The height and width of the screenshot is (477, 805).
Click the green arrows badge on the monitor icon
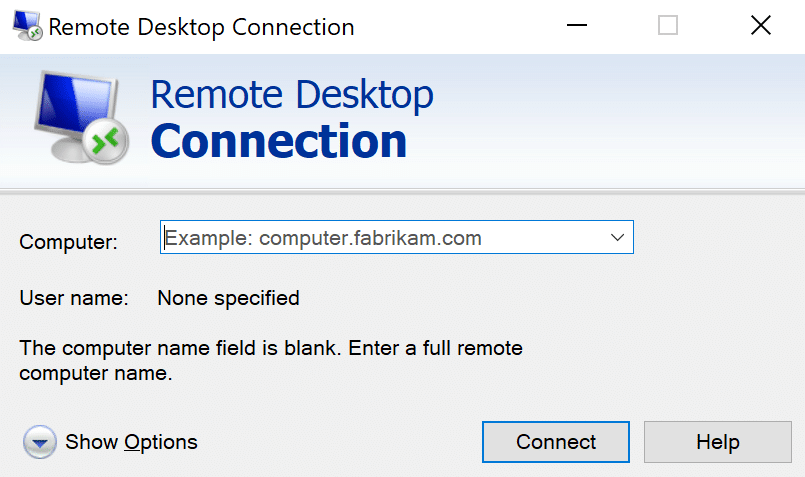pyautogui.click(x=105, y=141)
